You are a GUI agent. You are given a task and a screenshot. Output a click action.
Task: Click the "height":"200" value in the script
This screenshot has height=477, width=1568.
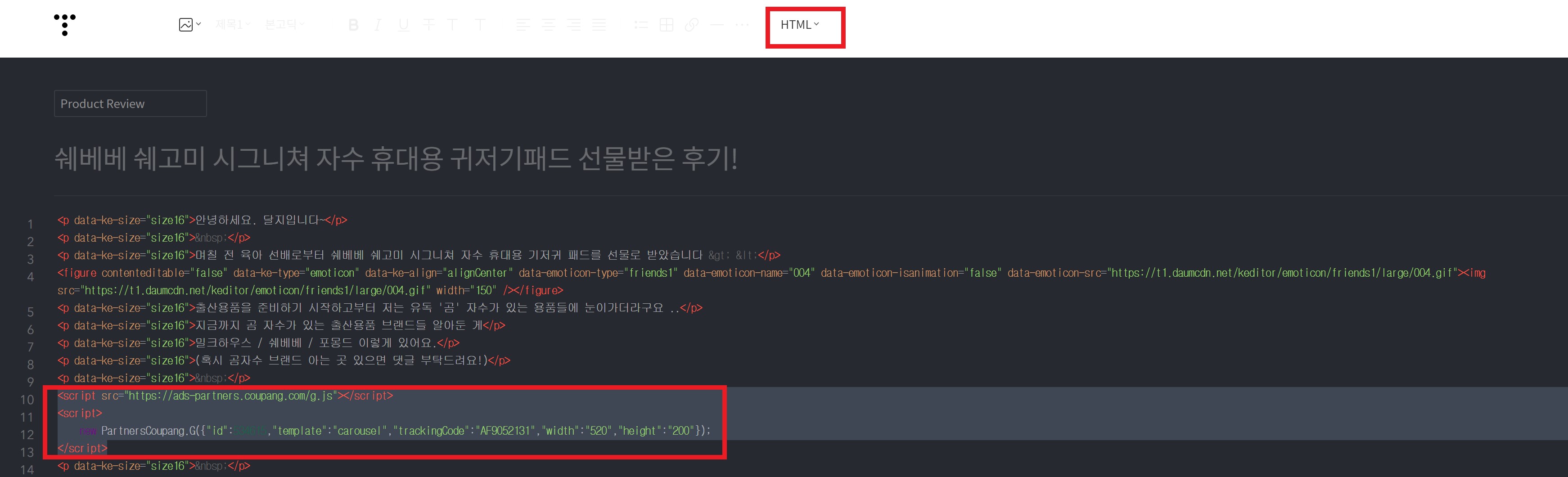pos(656,431)
